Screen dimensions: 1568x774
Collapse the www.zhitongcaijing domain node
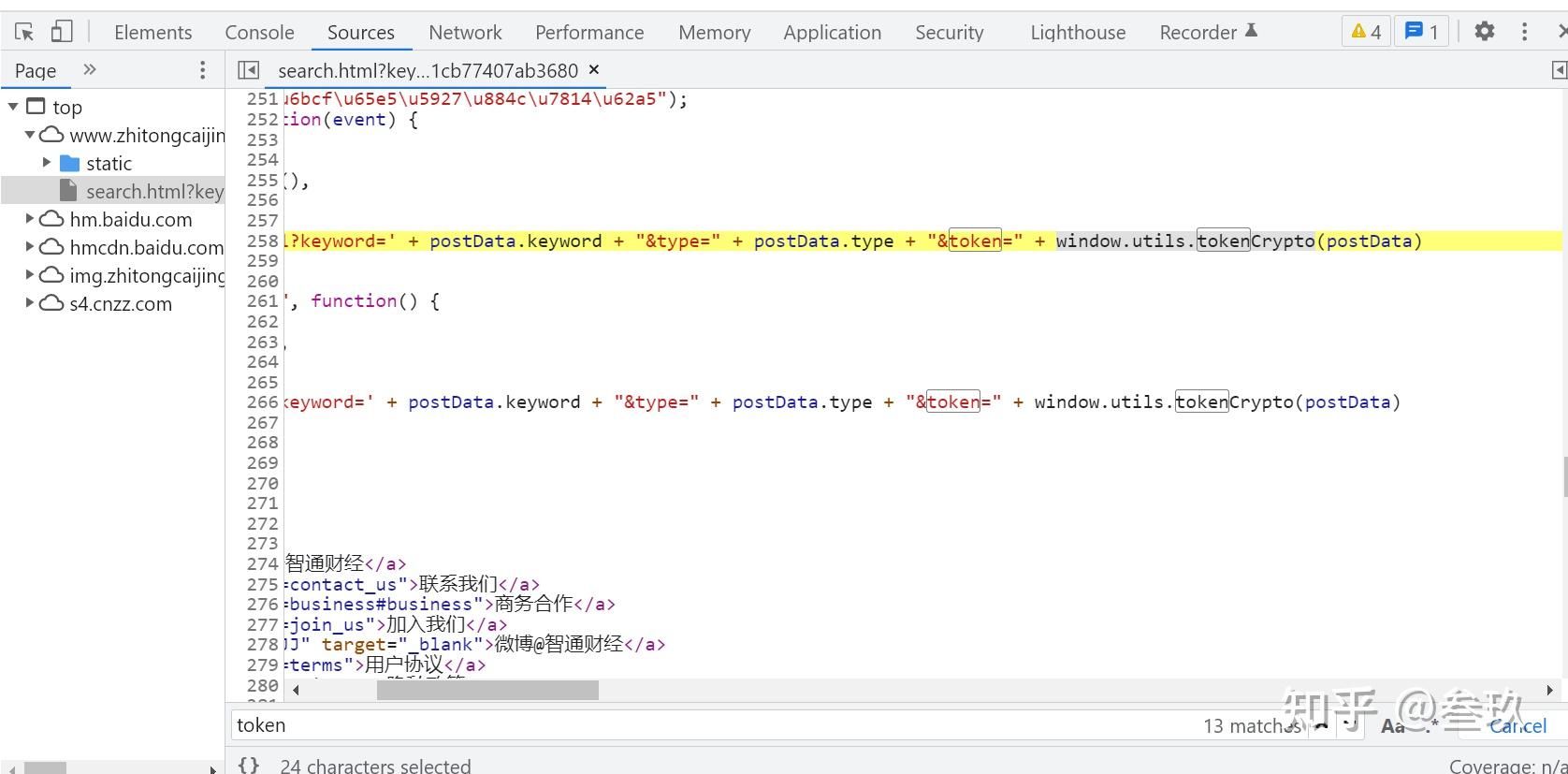point(30,135)
